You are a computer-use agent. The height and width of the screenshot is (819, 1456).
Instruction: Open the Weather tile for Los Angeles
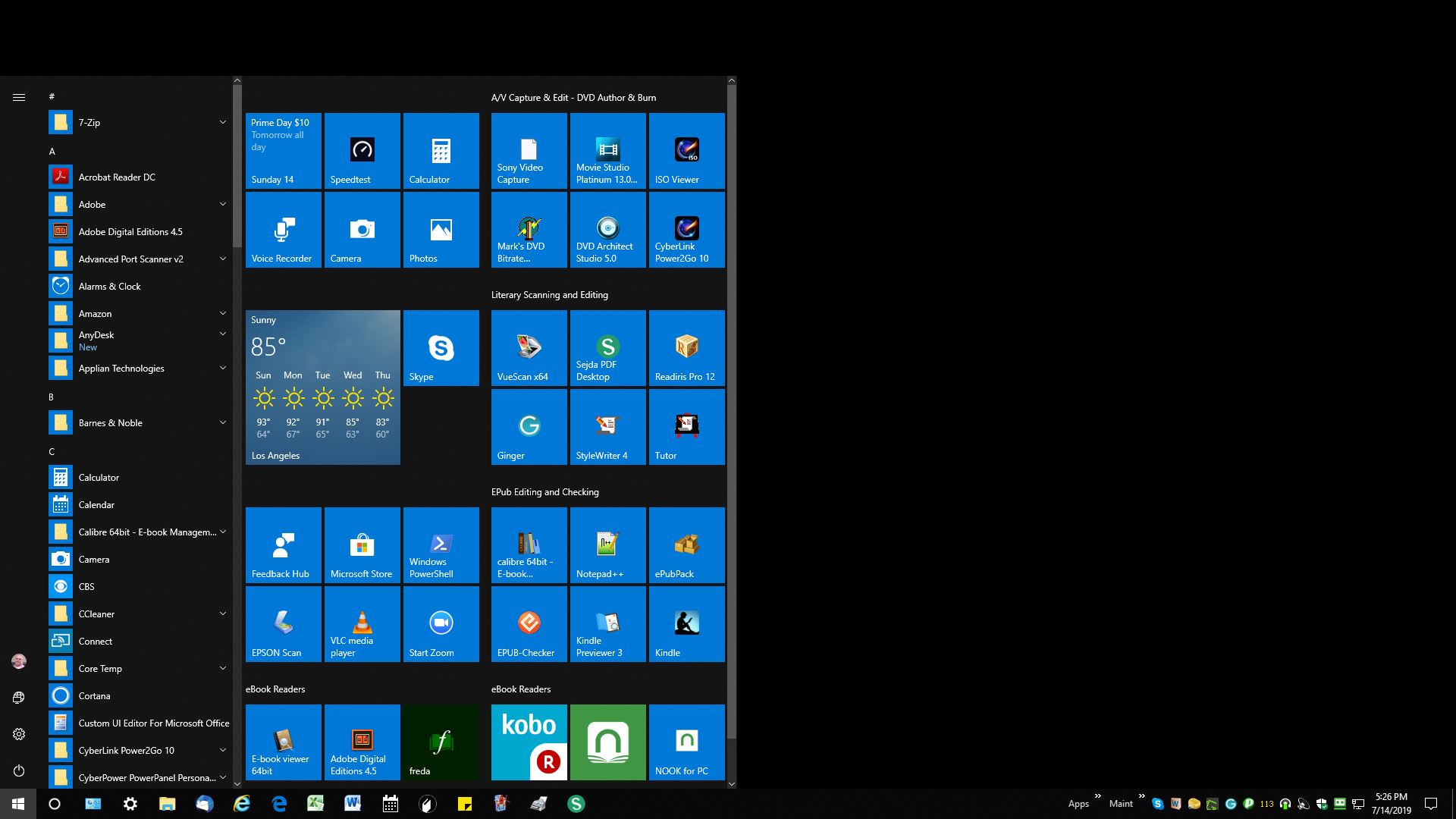[322, 388]
